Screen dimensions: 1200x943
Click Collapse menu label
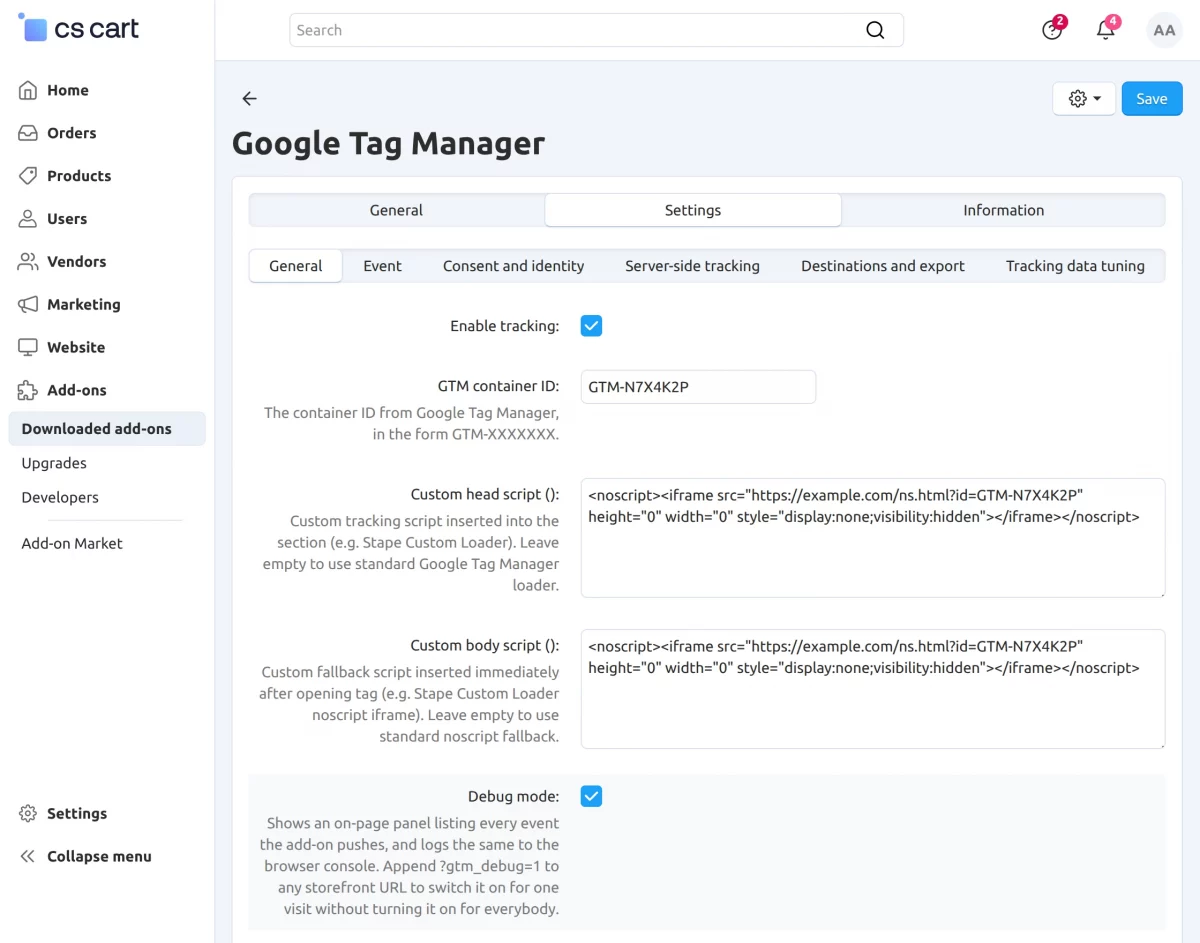point(99,857)
